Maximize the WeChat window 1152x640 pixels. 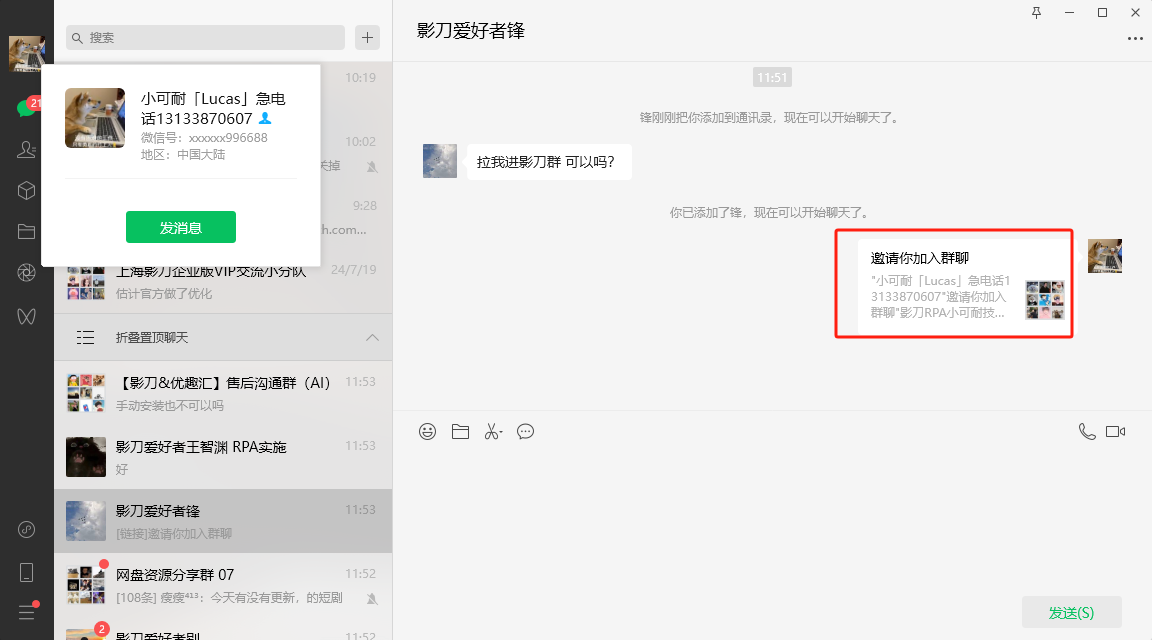click(x=1102, y=12)
